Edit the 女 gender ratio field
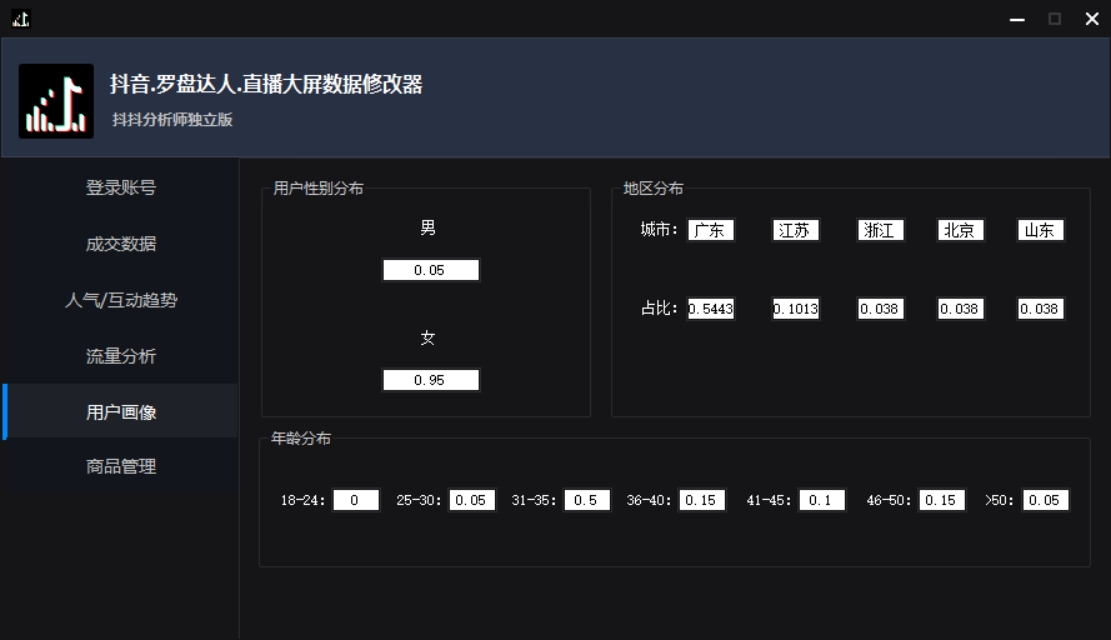 pyautogui.click(x=430, y=380)
